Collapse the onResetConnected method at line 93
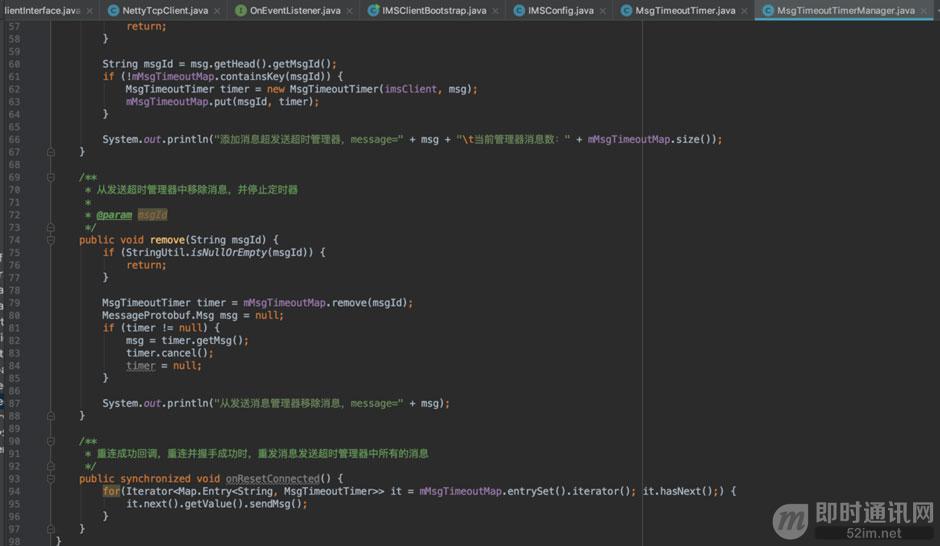 point(51,479)
